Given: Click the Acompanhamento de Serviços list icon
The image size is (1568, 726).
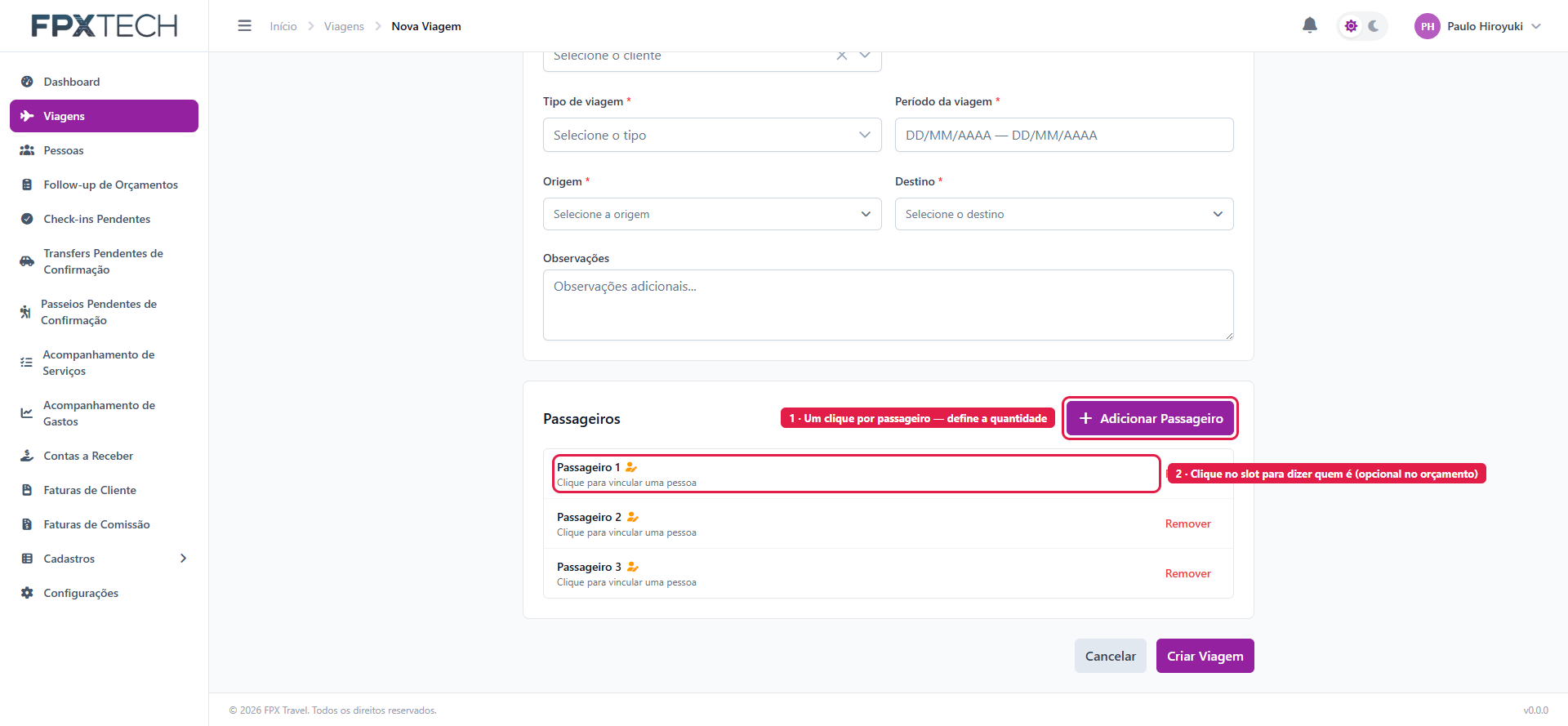Looking at the screenshot, I should [26, 363].
